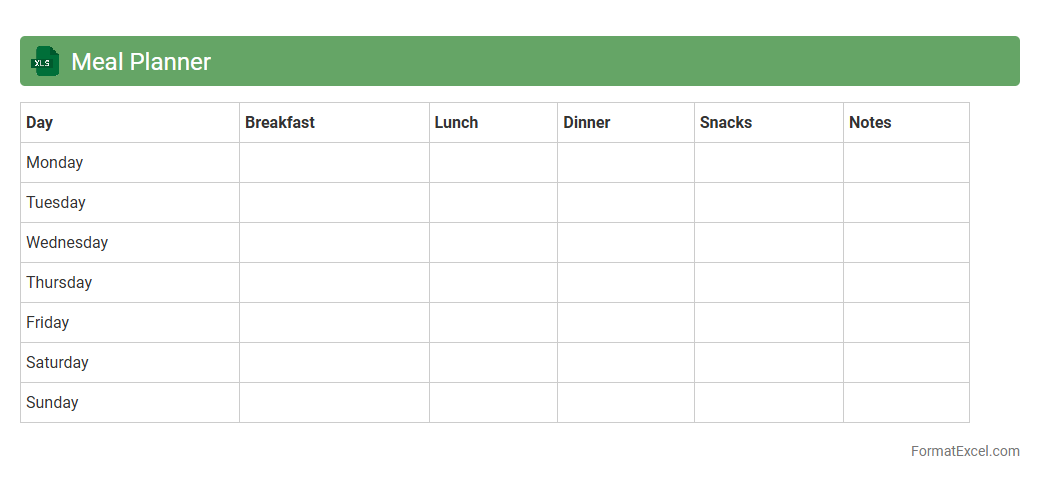Open the FormatExcel.com link
The height and width of the screenshot is (480, 1040).
pos(964,451)
